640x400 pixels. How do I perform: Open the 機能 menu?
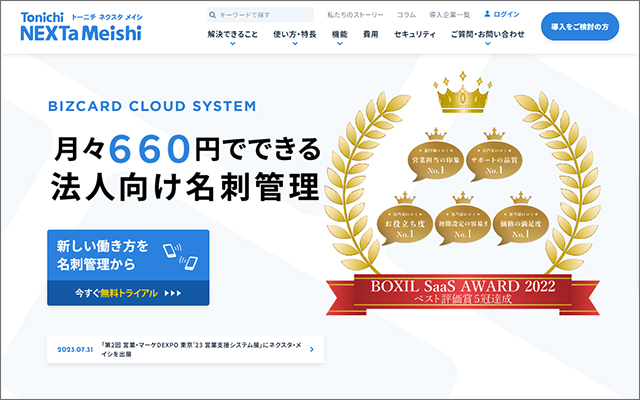[x=340, y=34]
